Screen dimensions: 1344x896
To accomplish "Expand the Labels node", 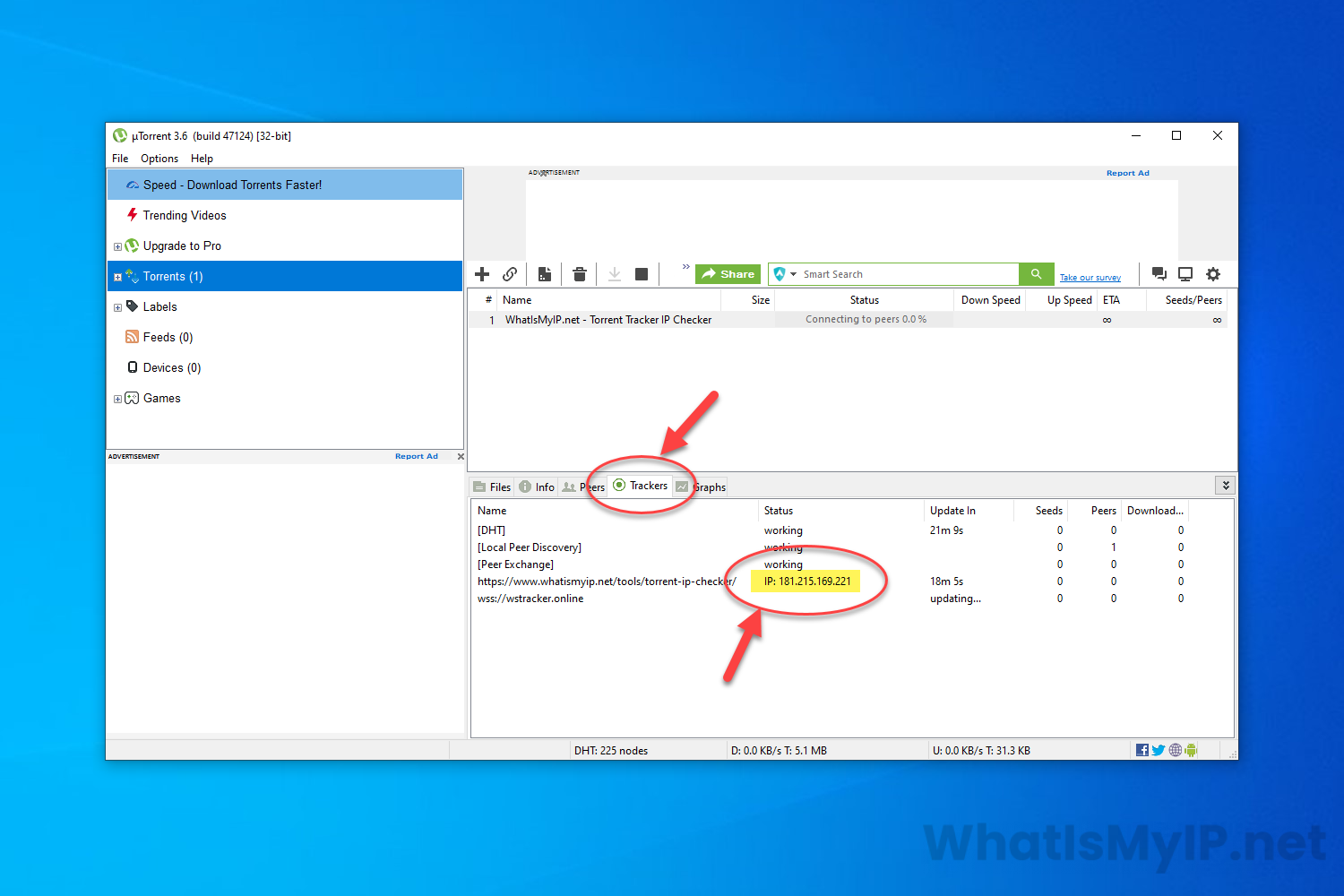I will [117, 307].
